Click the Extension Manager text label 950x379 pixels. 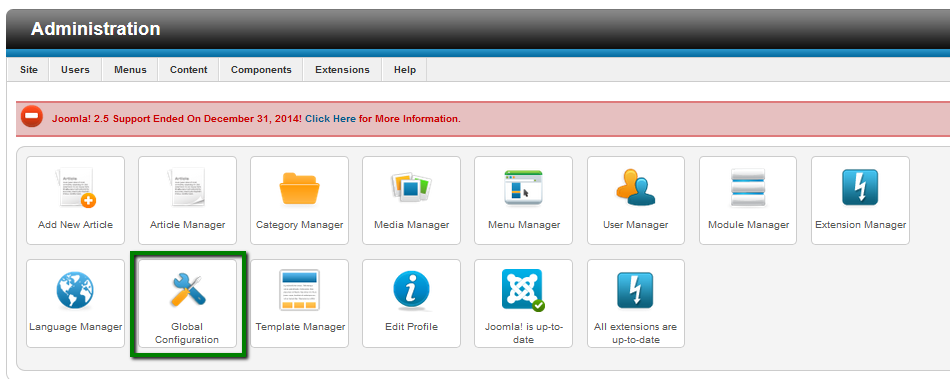click(x=860, y=225)
